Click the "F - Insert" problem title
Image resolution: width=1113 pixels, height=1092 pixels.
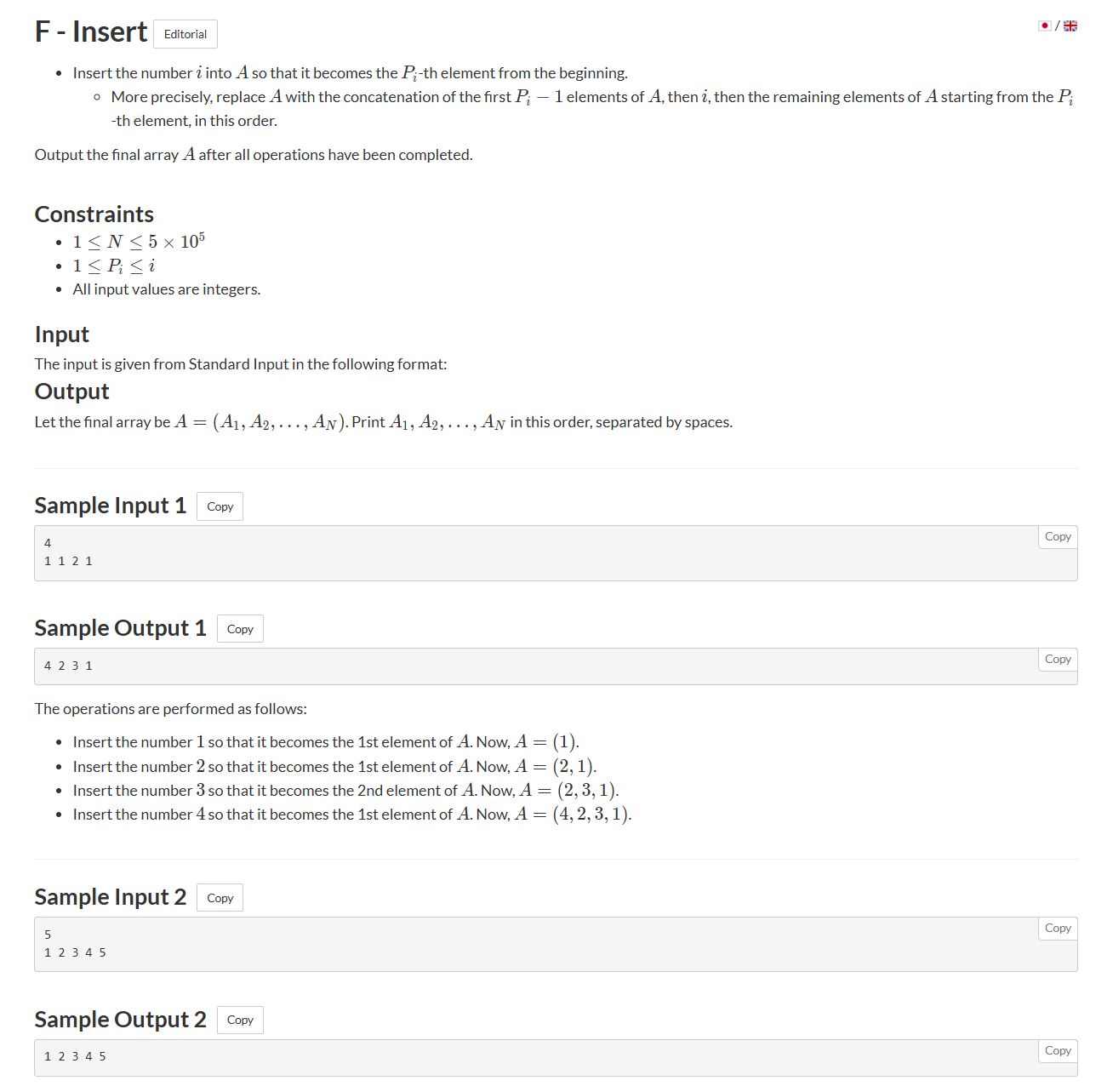pos(91,32)
